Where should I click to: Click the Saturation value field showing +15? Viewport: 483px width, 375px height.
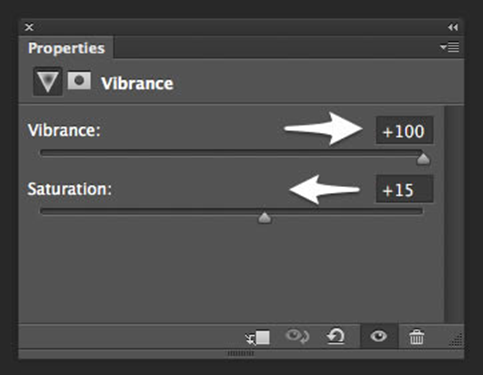405,189
